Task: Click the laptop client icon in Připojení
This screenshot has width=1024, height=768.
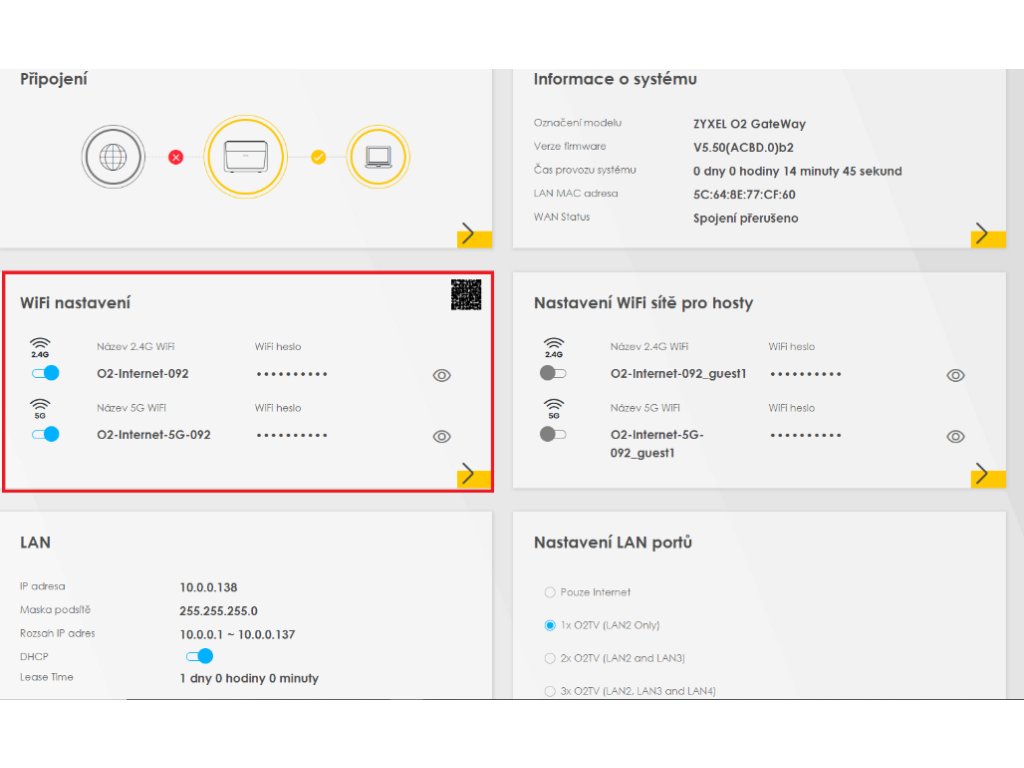Action: [378, 157]
